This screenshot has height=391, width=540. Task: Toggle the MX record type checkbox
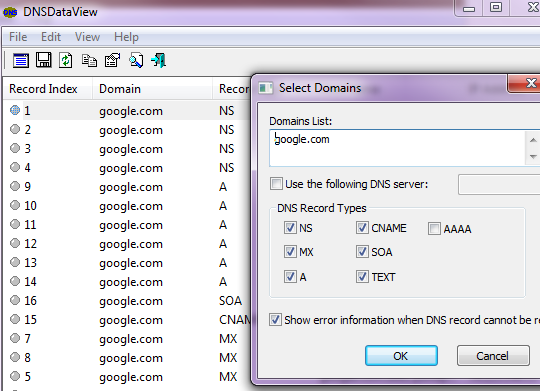tap(290, 252)
